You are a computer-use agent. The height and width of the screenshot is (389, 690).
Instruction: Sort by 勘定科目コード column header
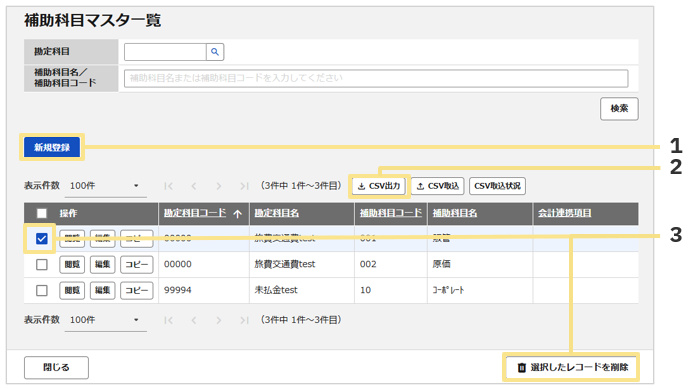[195, 213]
